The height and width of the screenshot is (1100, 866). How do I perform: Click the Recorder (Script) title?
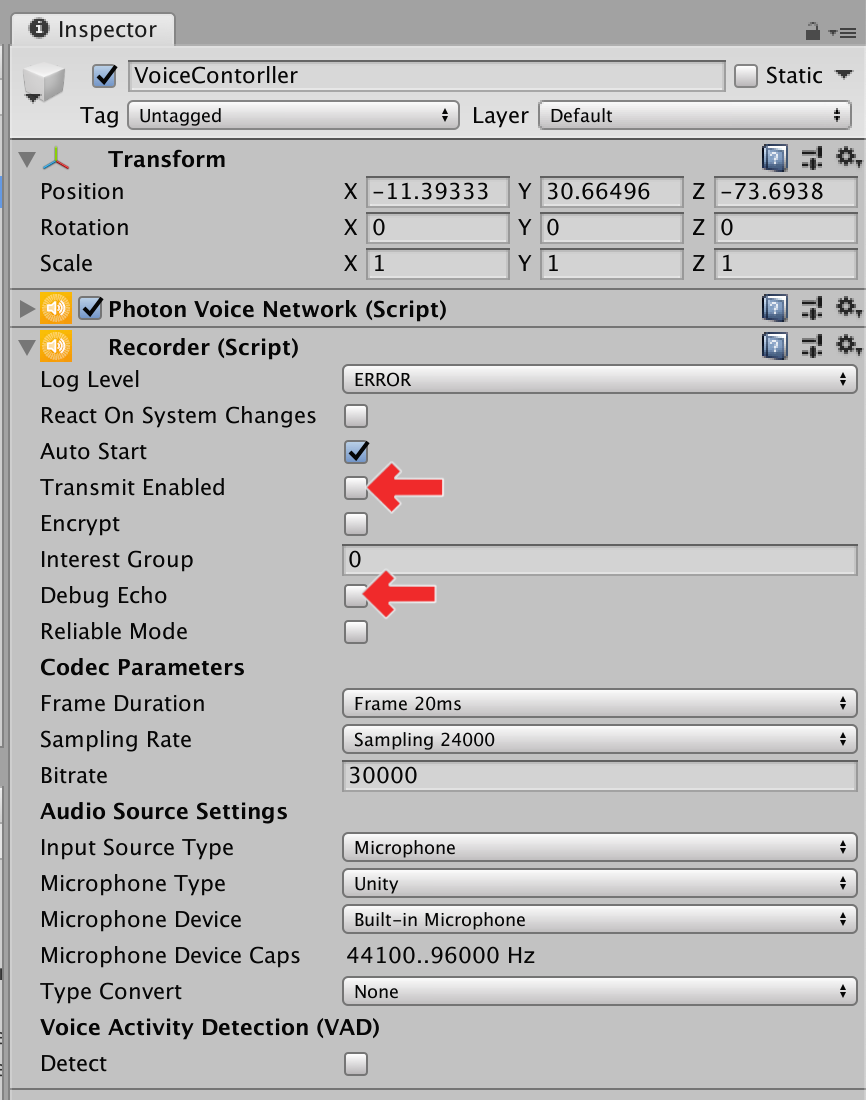click(x=204, y=347)
